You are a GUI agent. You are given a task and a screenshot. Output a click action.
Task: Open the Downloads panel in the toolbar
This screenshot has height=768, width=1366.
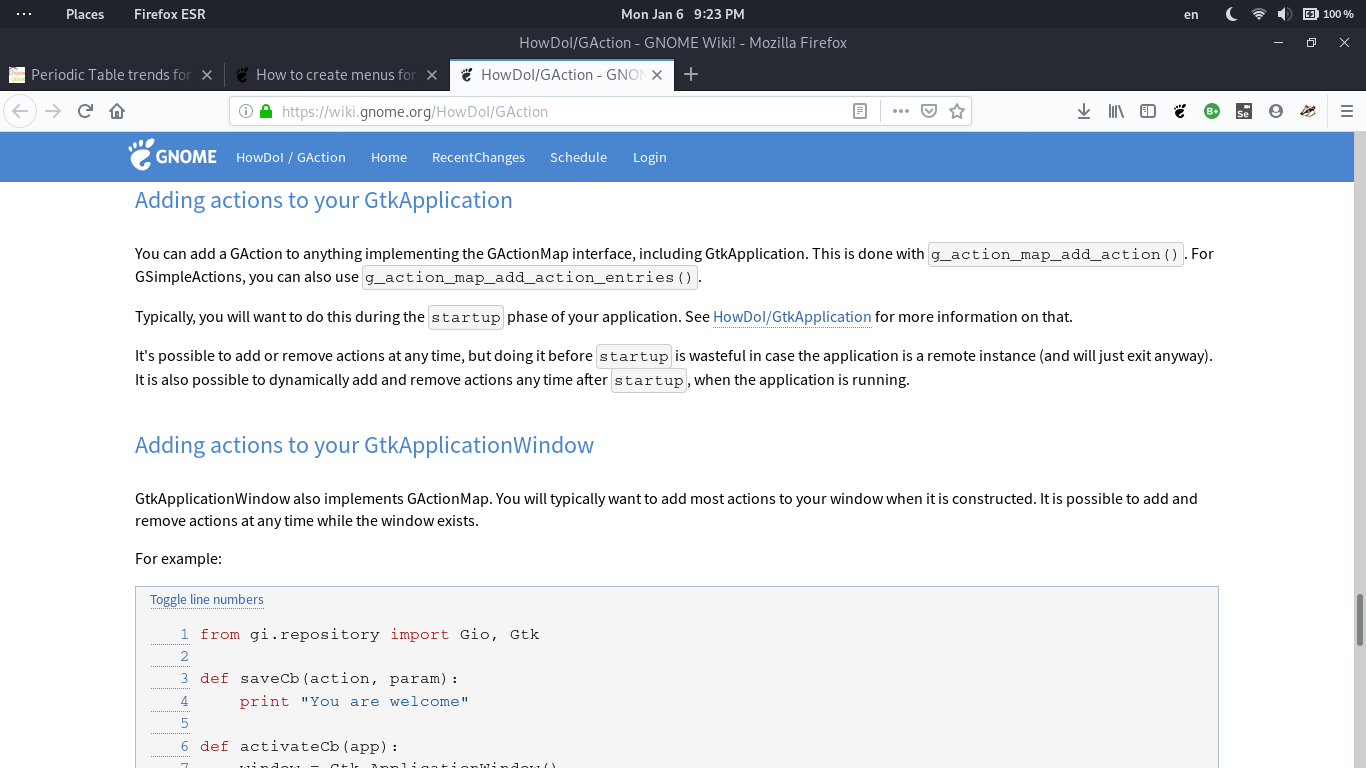(1084, 111)
